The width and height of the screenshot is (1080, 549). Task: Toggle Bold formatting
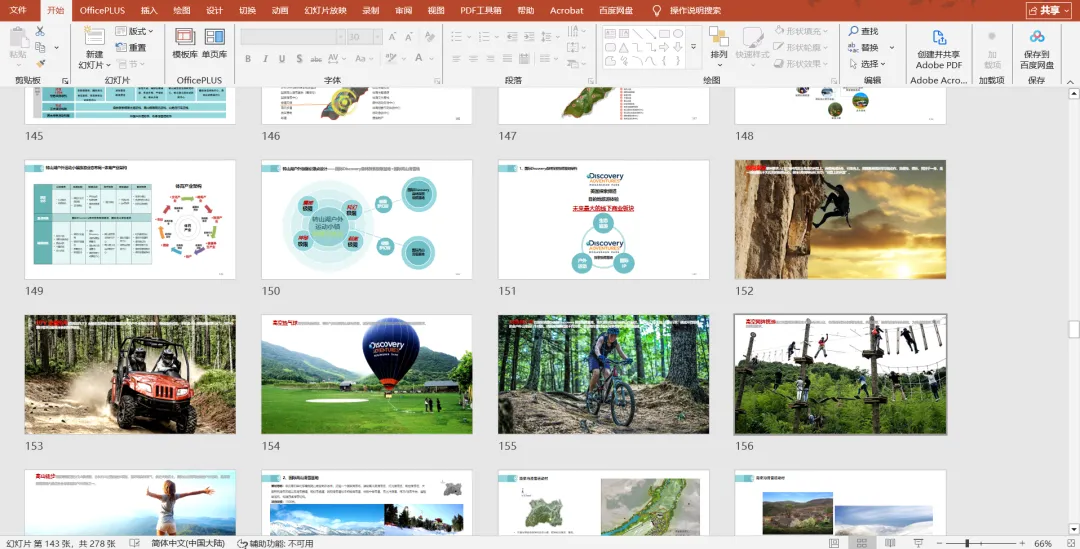pyautogui.click(x=248, y=59)
